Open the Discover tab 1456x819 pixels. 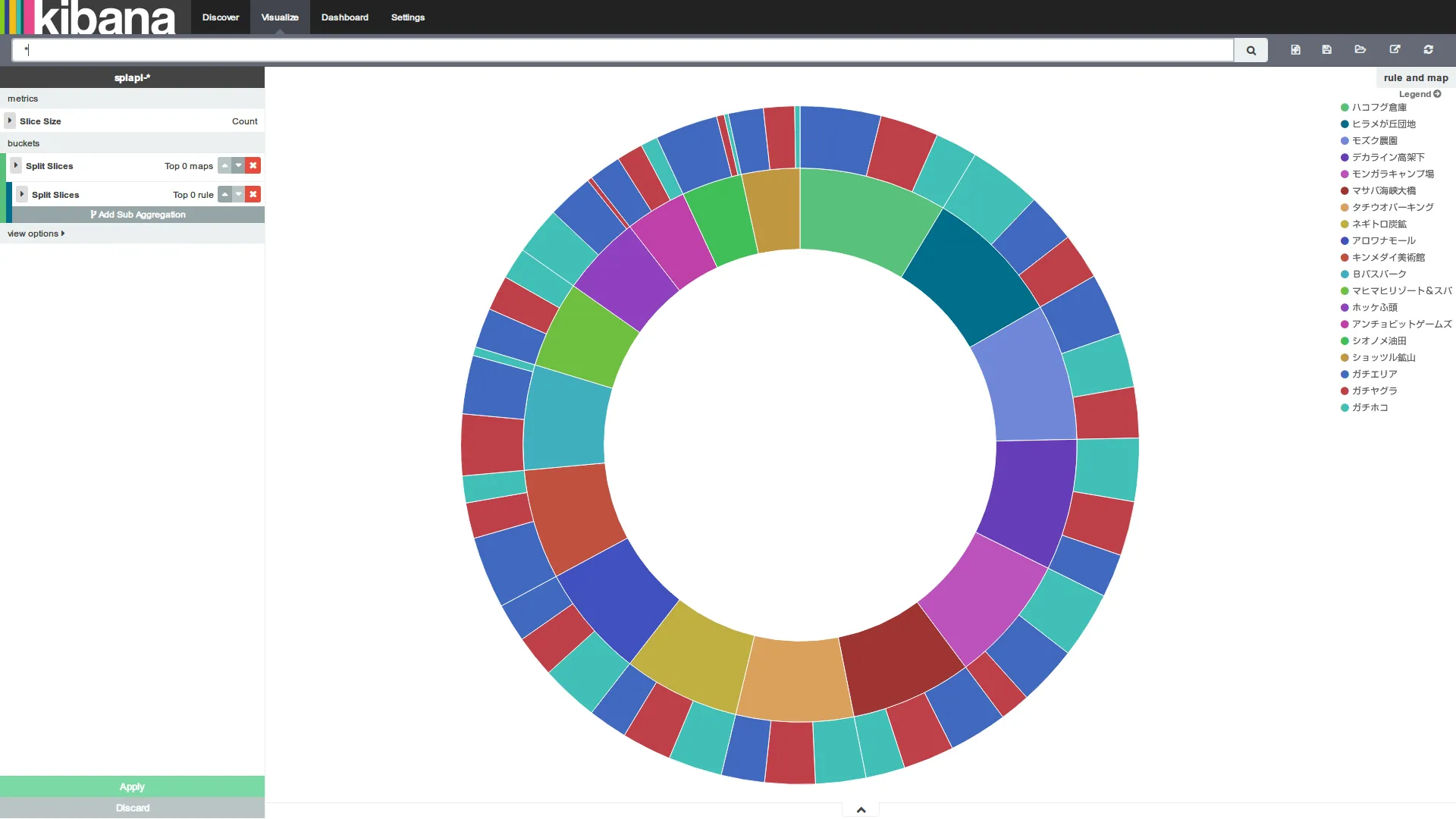[x=220, y=17]
